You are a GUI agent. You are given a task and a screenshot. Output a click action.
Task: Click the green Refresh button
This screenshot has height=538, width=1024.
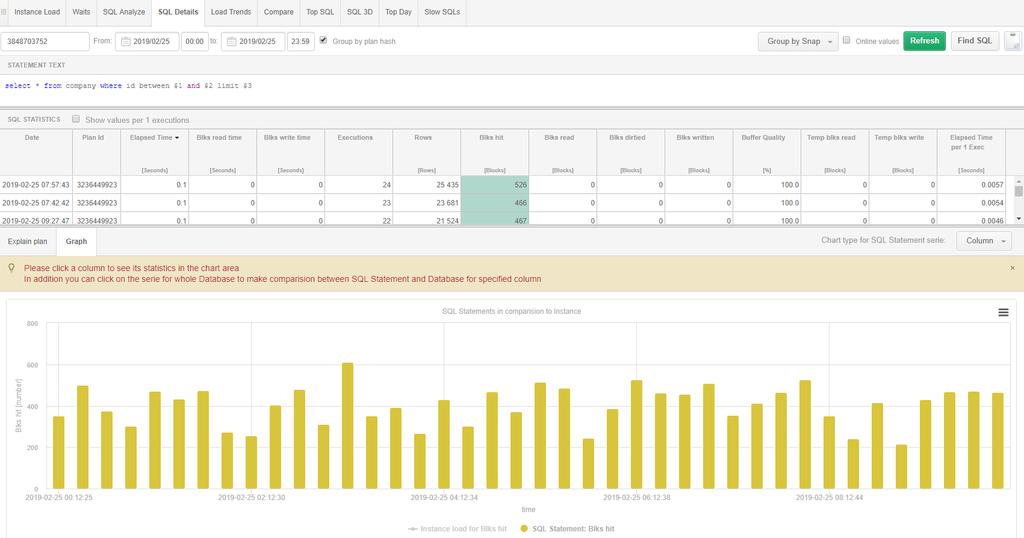924,40
